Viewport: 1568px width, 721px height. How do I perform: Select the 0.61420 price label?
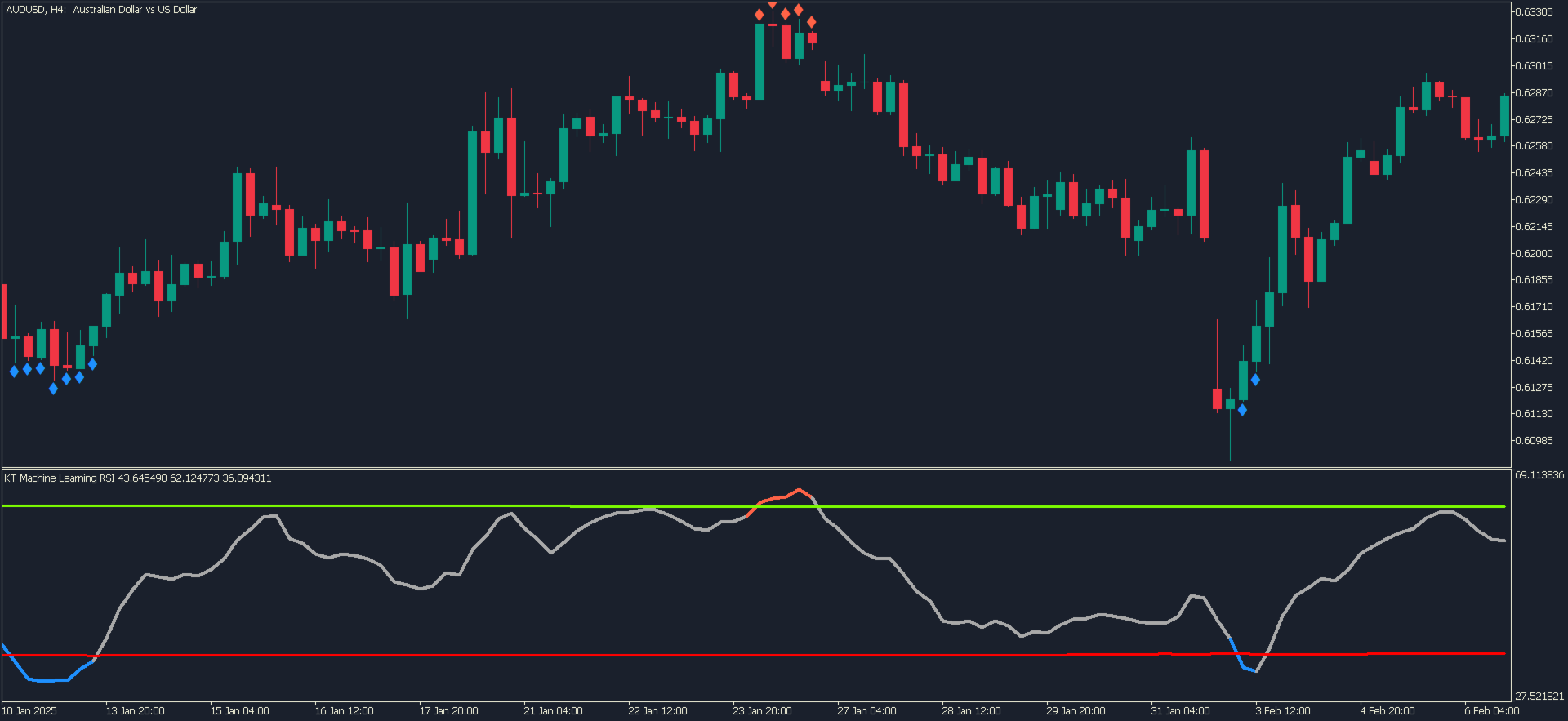(x=1534, y=361)
